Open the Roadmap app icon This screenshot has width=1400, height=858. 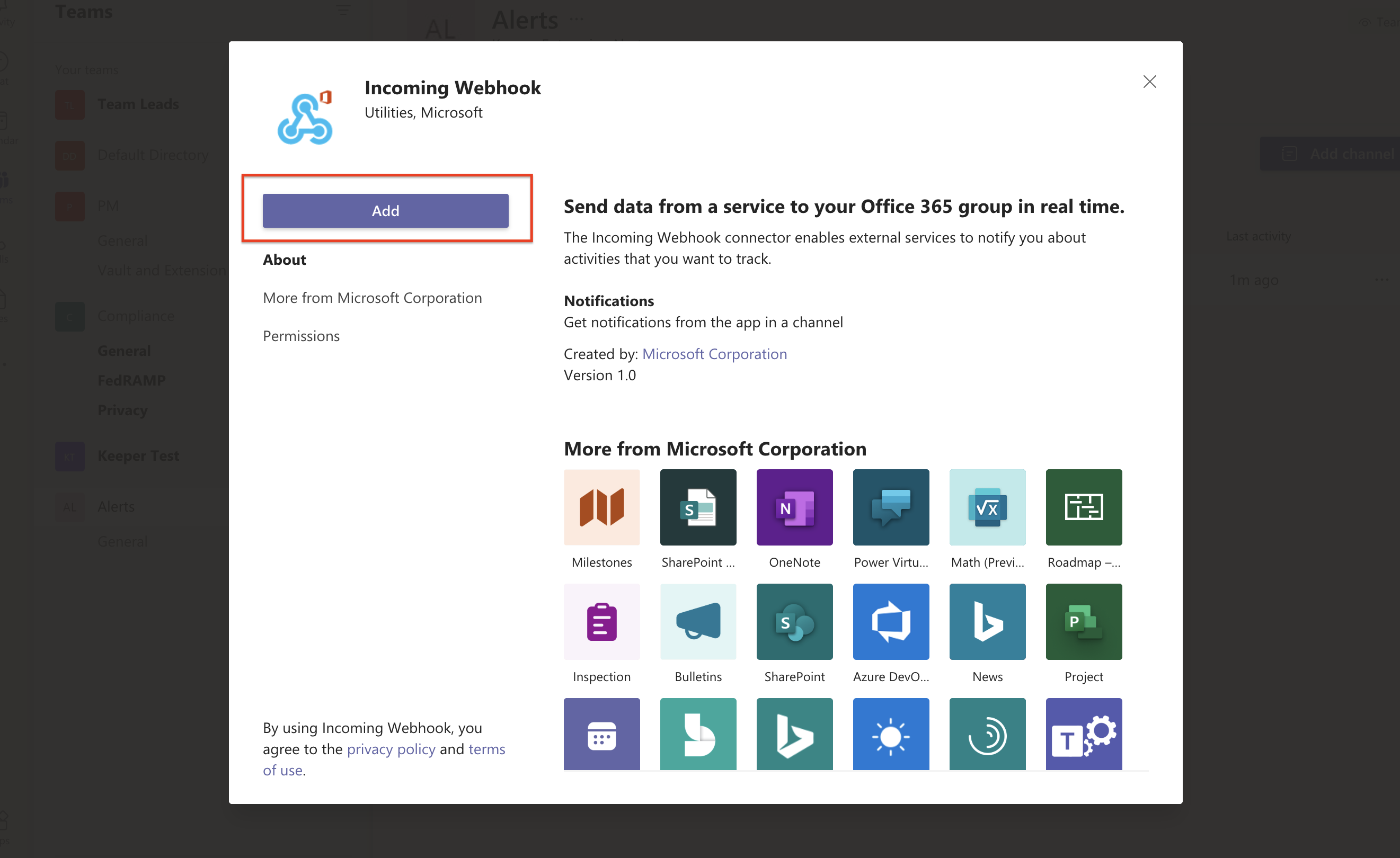[1084, 507]
